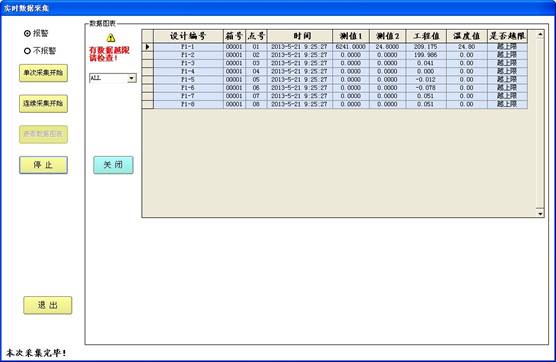Click row selector for F1-5 row
This screenshot has height=362, width=556.
148,80
